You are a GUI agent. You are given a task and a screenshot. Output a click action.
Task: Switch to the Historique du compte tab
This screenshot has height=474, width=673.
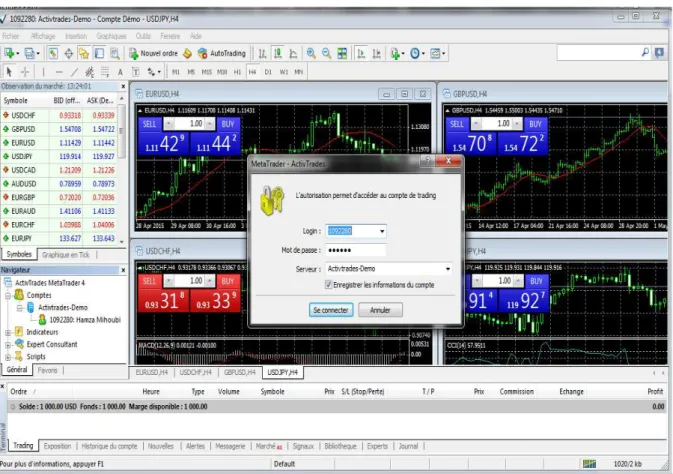point(109,446)
